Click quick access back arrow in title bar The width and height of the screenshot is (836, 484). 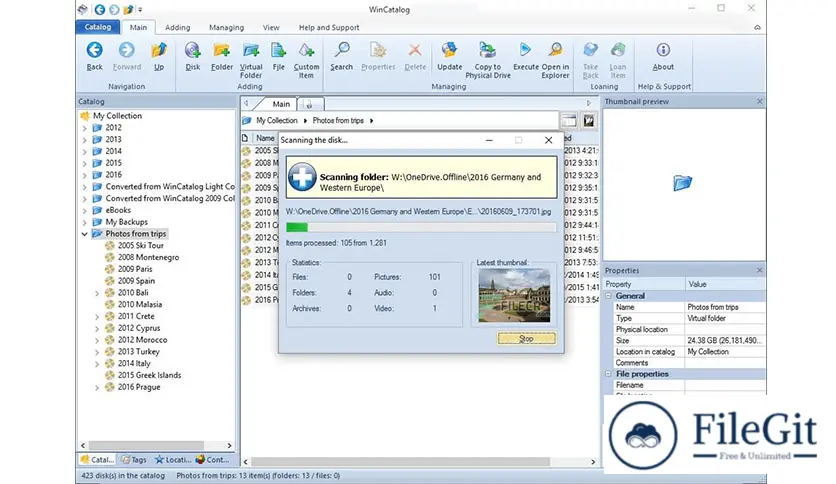(99, 9)
